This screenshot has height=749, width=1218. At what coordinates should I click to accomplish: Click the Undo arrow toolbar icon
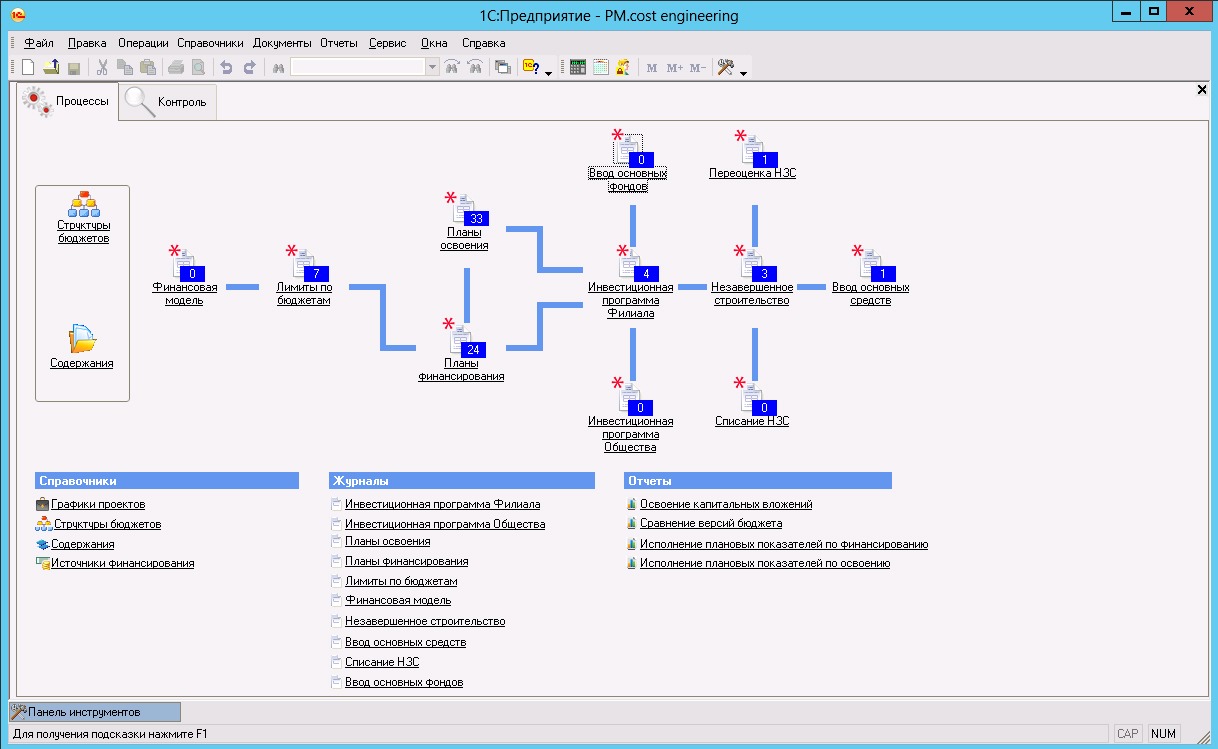[226, 67]
